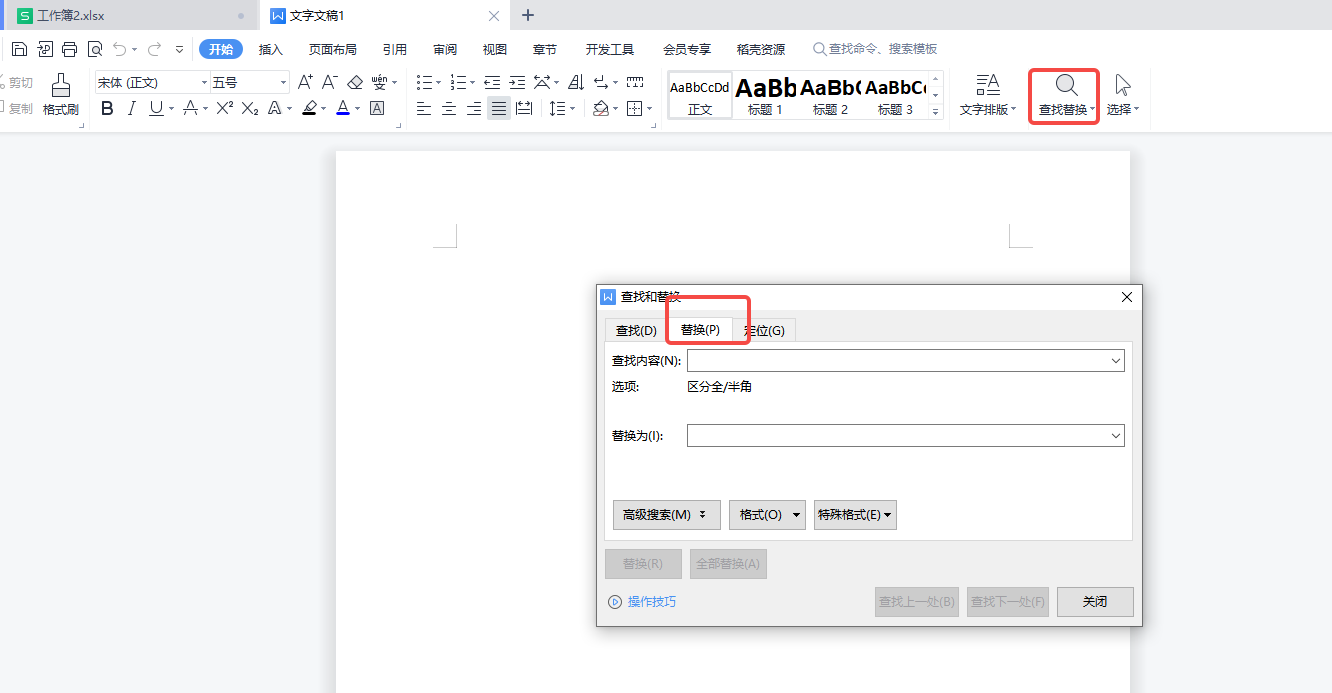Toggle justified paragraph alignment
Screen dimensions: 1332x693
[498, 109]
